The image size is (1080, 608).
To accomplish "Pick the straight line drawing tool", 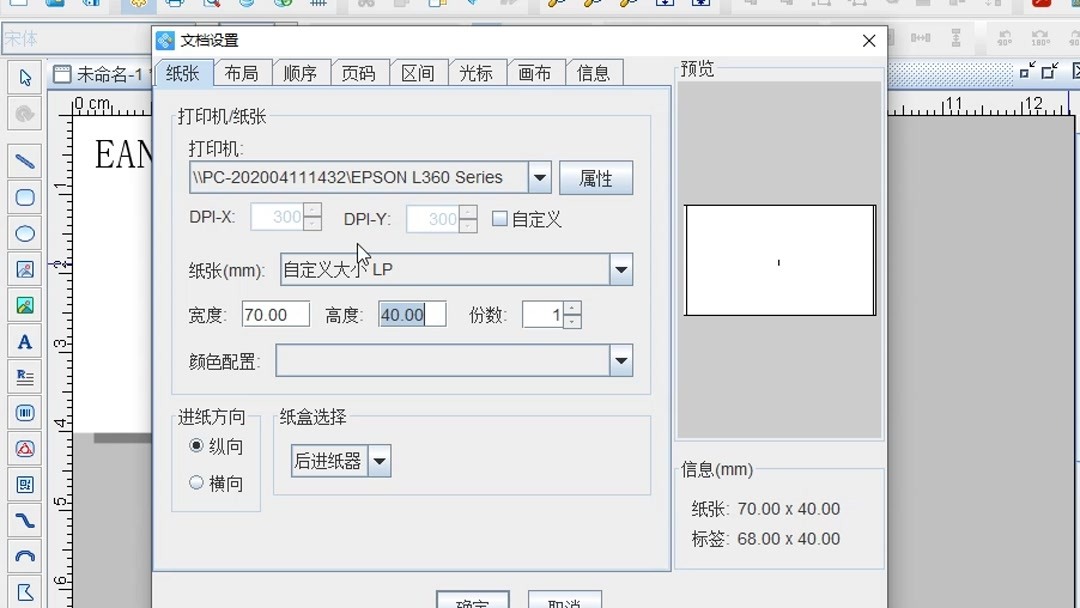I will [x=24, y=161].
